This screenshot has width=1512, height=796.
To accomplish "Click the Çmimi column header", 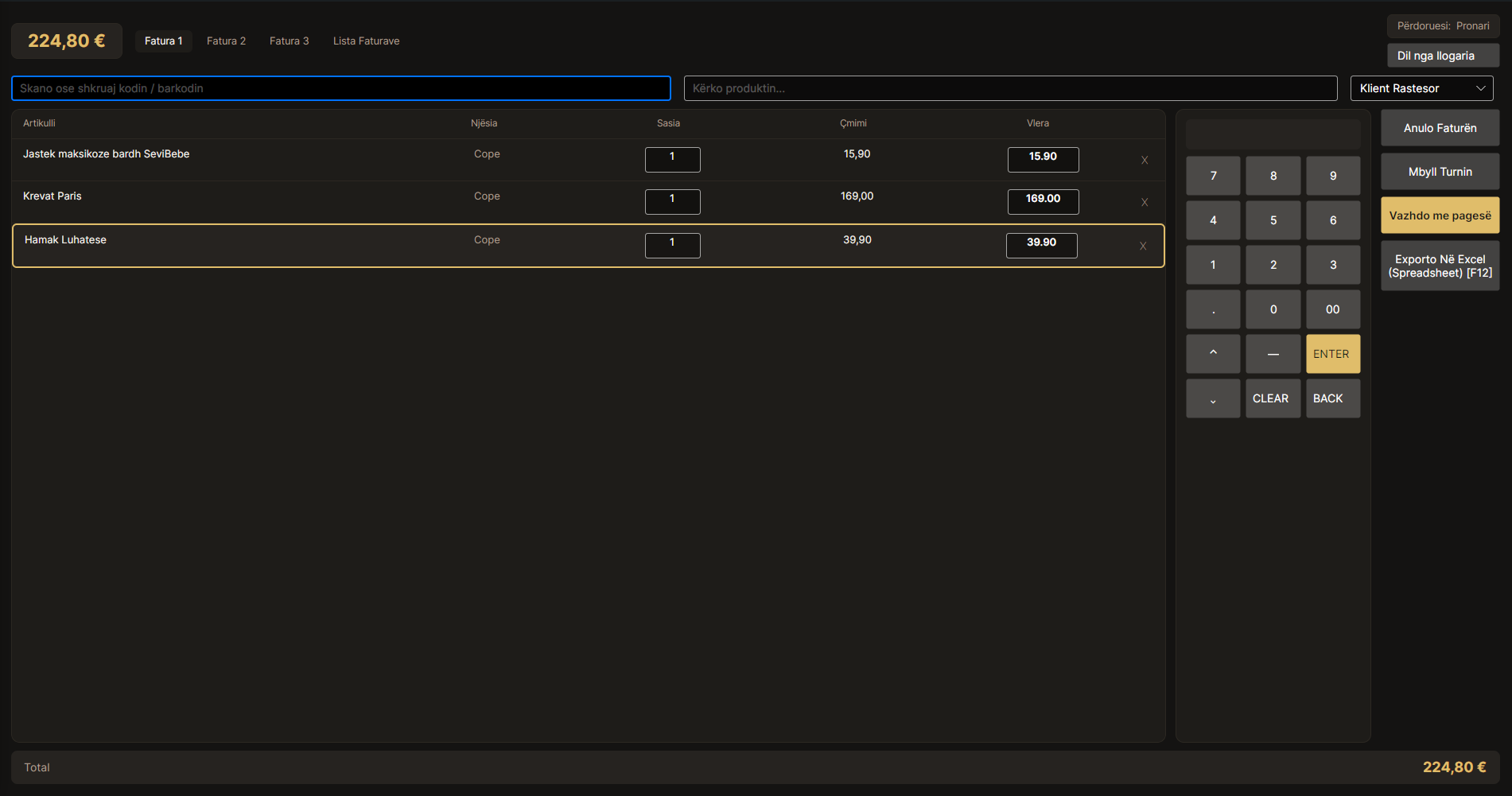I will 853,123.
